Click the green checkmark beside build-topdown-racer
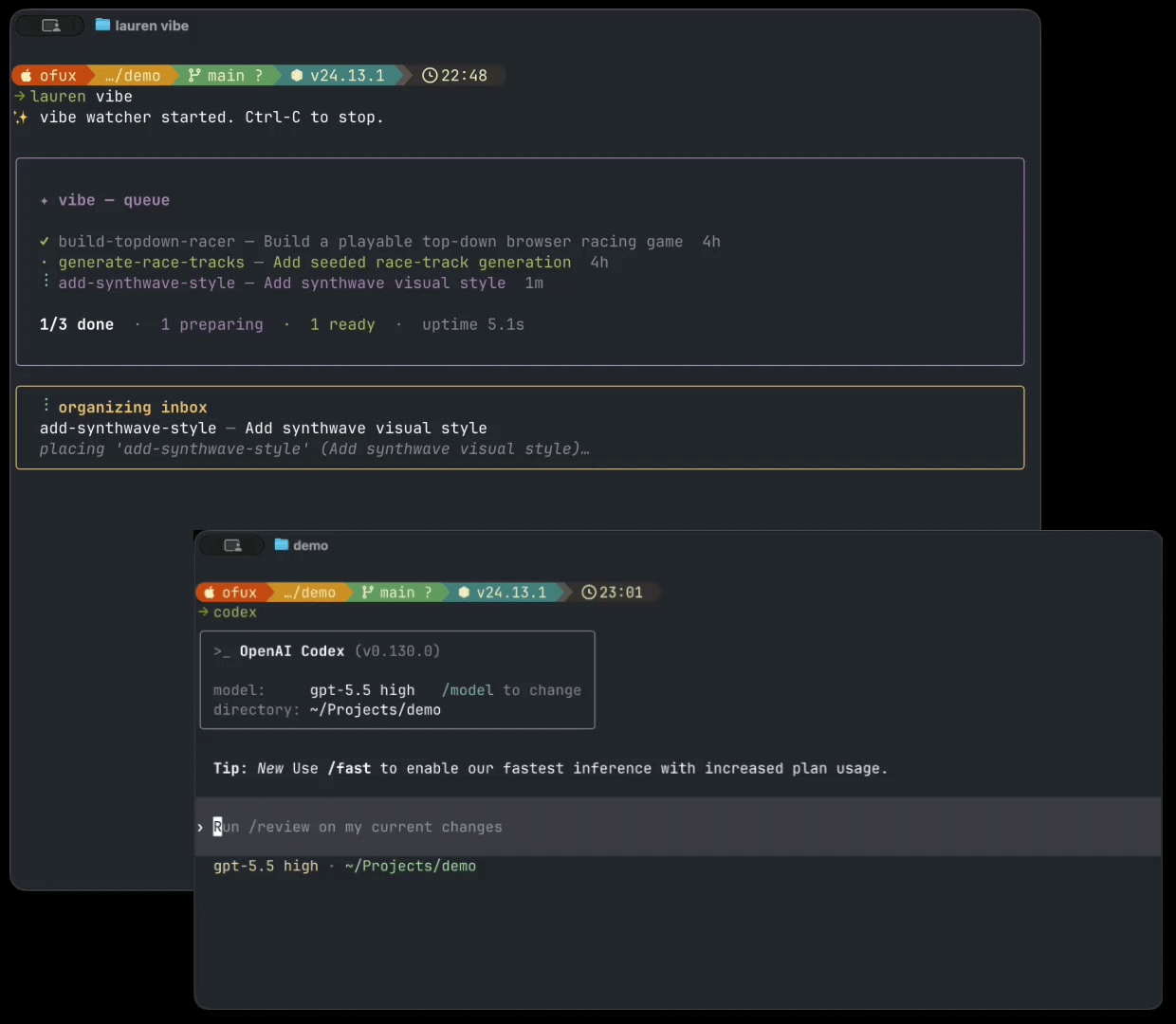The height and width of the screenshot is (1024, 1176). (x=44, y=241)
